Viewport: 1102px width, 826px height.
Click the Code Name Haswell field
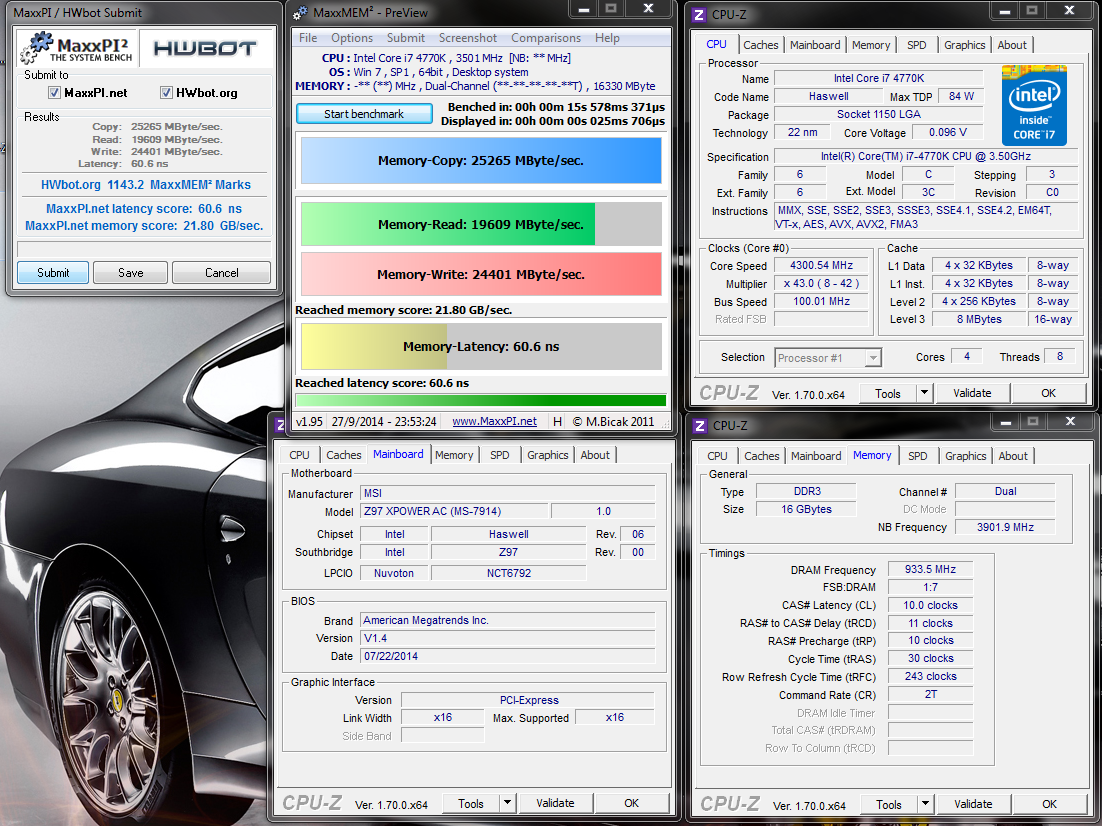tap(829, 96)
